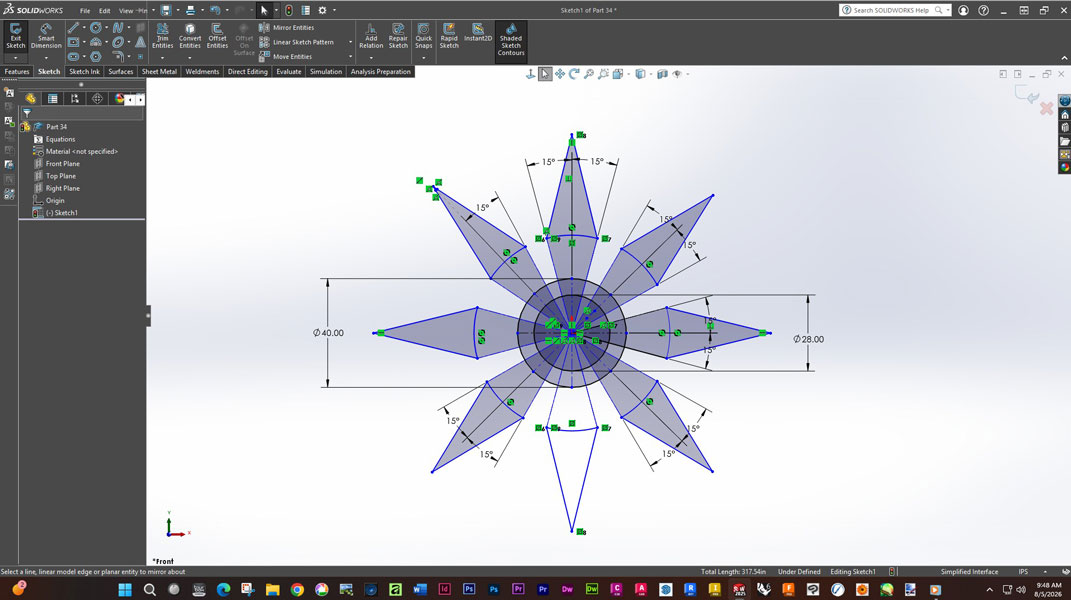Toggle Shaded Sketch Contours
Screen dimensions: 1071x600
click(x=511, y=40)
